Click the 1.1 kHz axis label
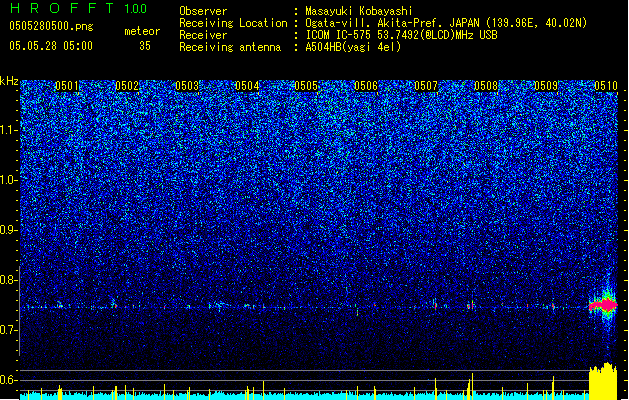 (9, 130)
